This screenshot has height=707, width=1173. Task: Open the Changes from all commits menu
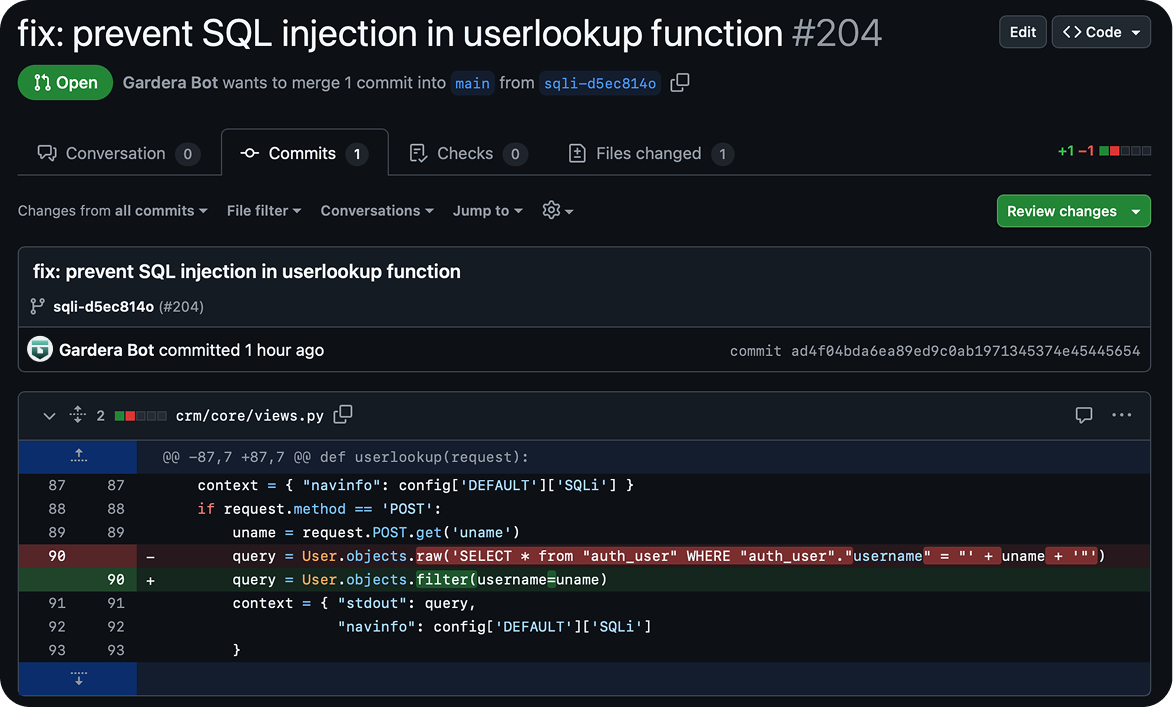[112, 211]
